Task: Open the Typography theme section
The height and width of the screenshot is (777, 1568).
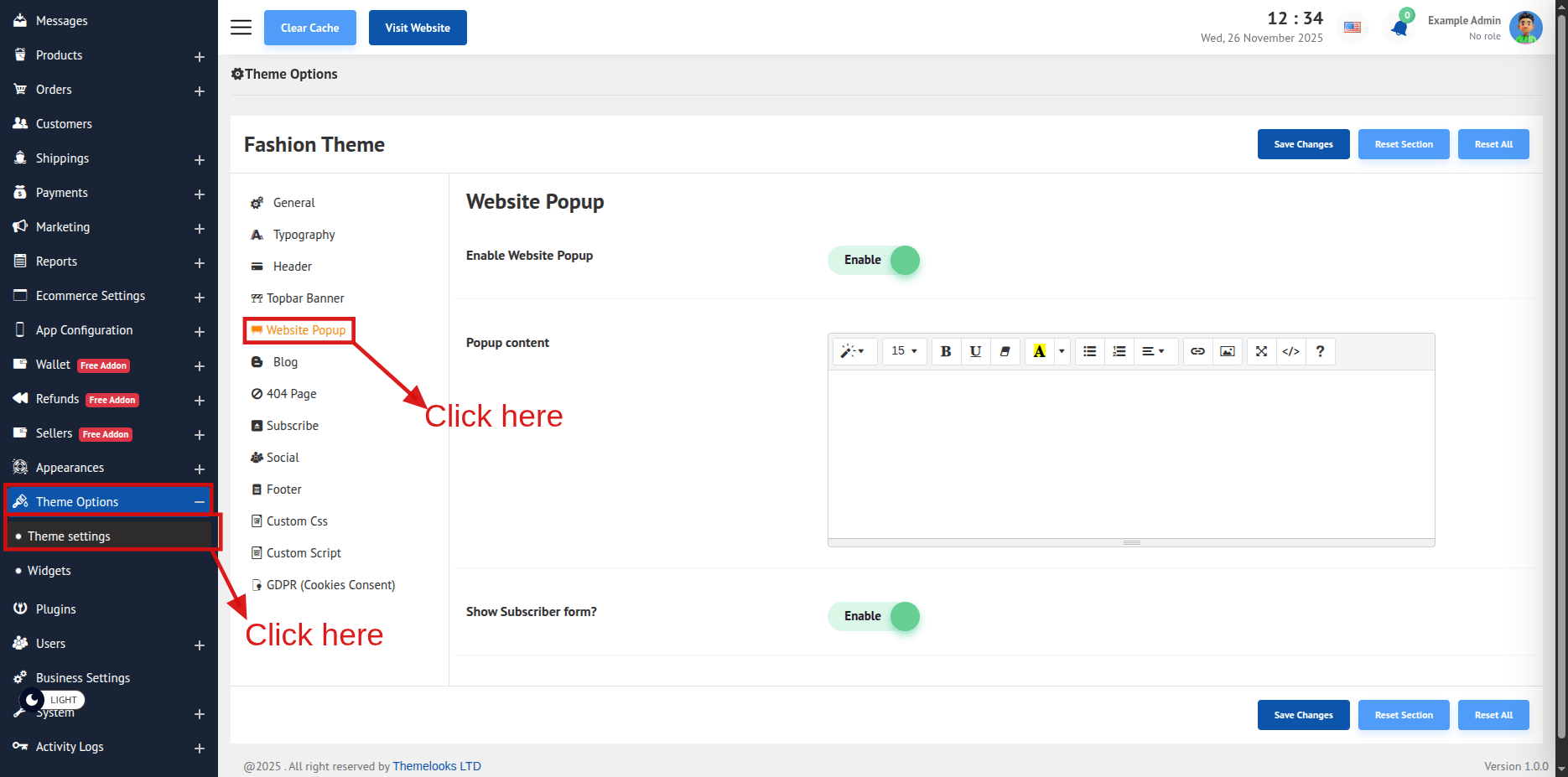Action: (x=304, y=235)
